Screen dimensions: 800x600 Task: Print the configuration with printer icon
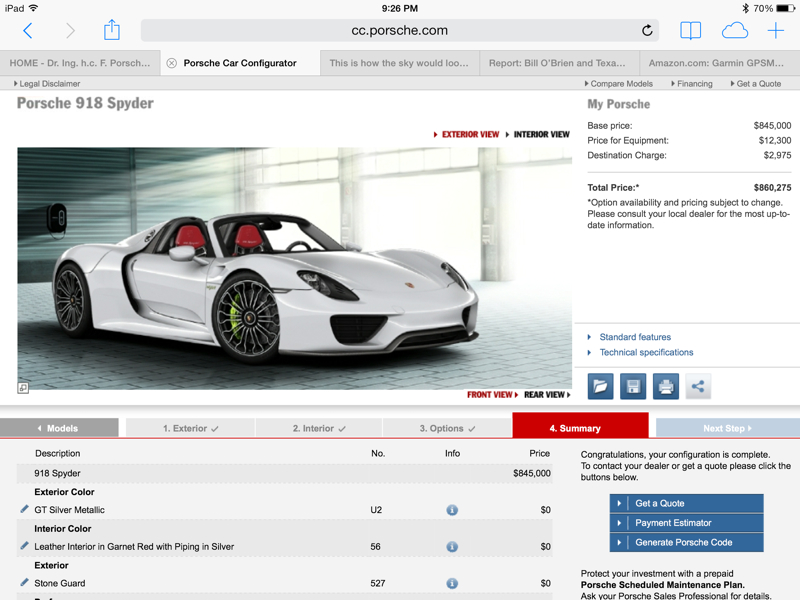(x=666, y=386)
